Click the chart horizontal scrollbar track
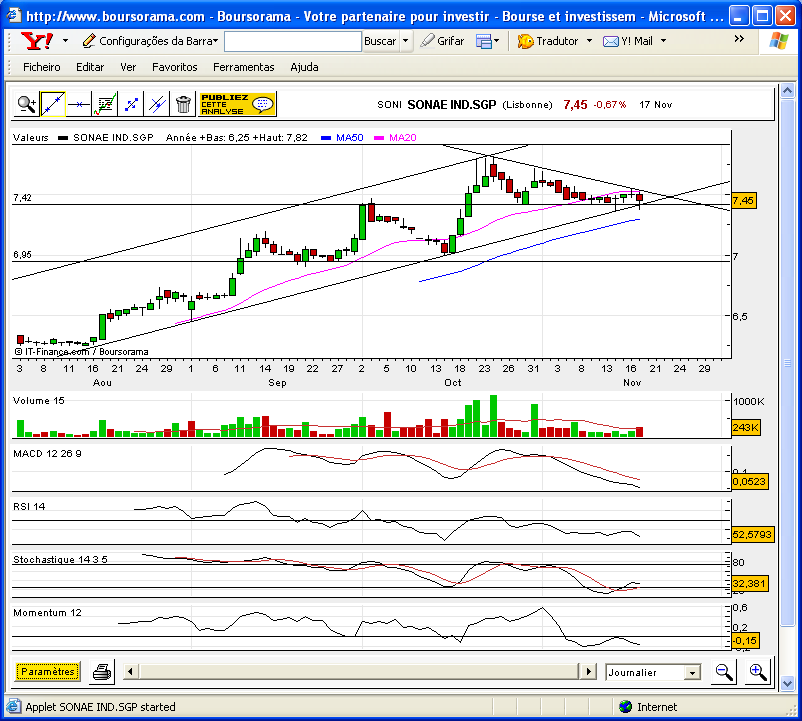This screenshot has height=721, width=802. pos(358,671)
